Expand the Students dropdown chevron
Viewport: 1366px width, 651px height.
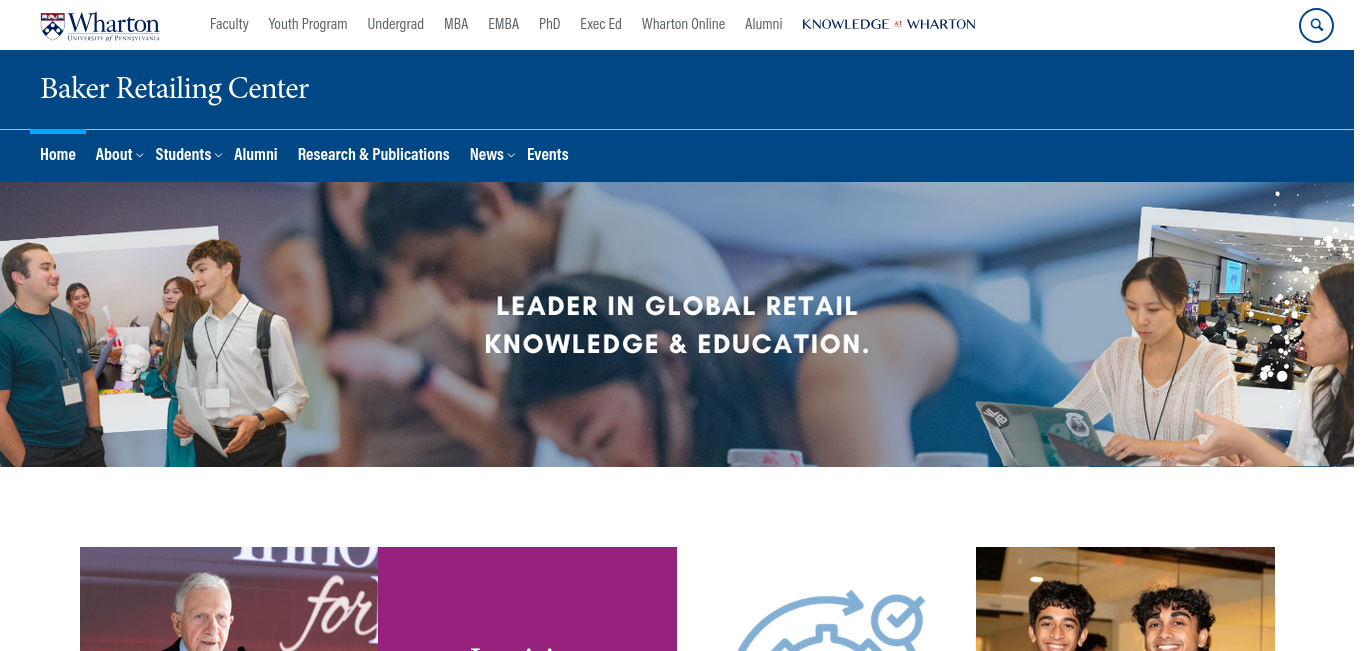coord(218,155)
